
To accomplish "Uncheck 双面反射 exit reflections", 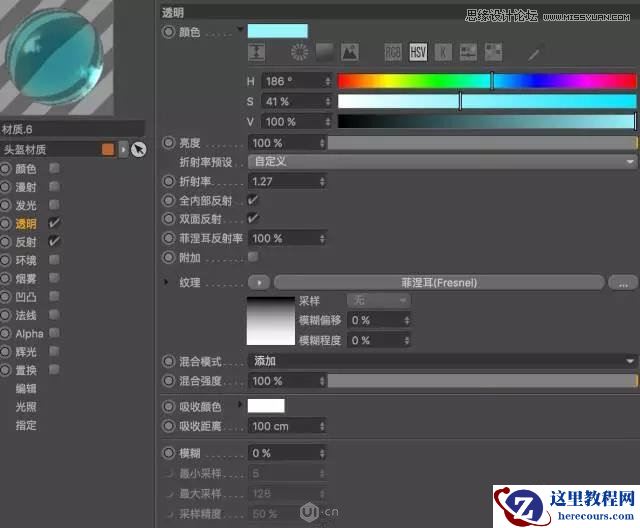I will [253, 218].
